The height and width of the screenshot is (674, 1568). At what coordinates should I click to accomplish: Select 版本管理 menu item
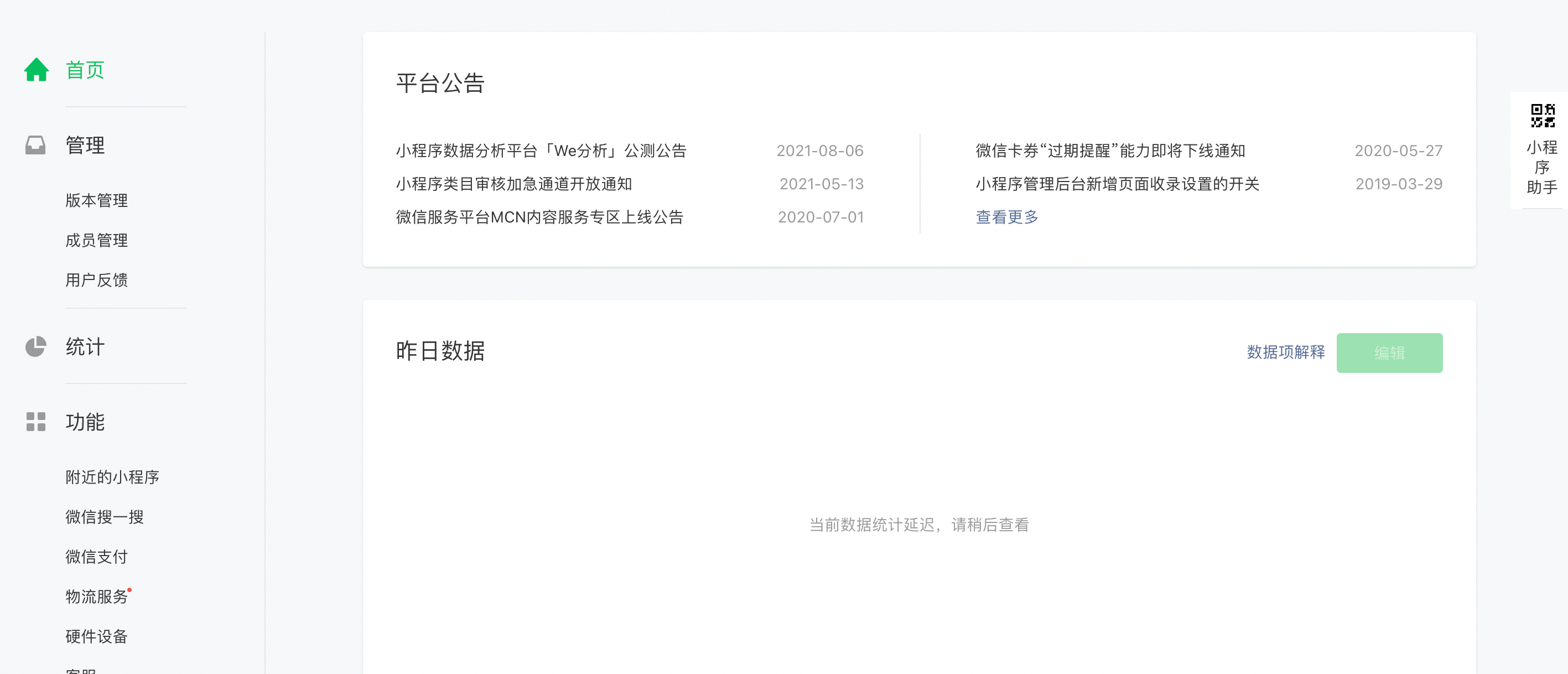(x=96, y=200)
